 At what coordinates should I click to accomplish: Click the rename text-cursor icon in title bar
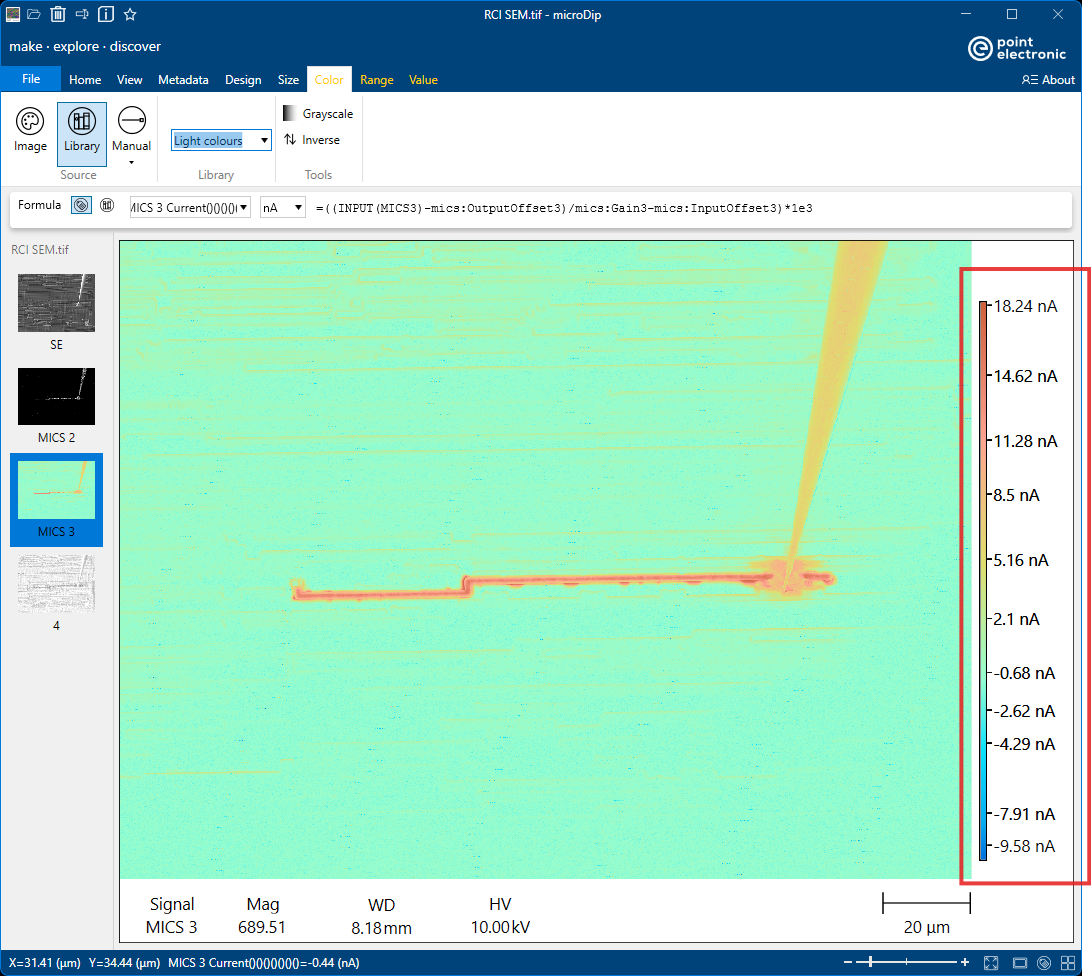(x=82, y=14)
